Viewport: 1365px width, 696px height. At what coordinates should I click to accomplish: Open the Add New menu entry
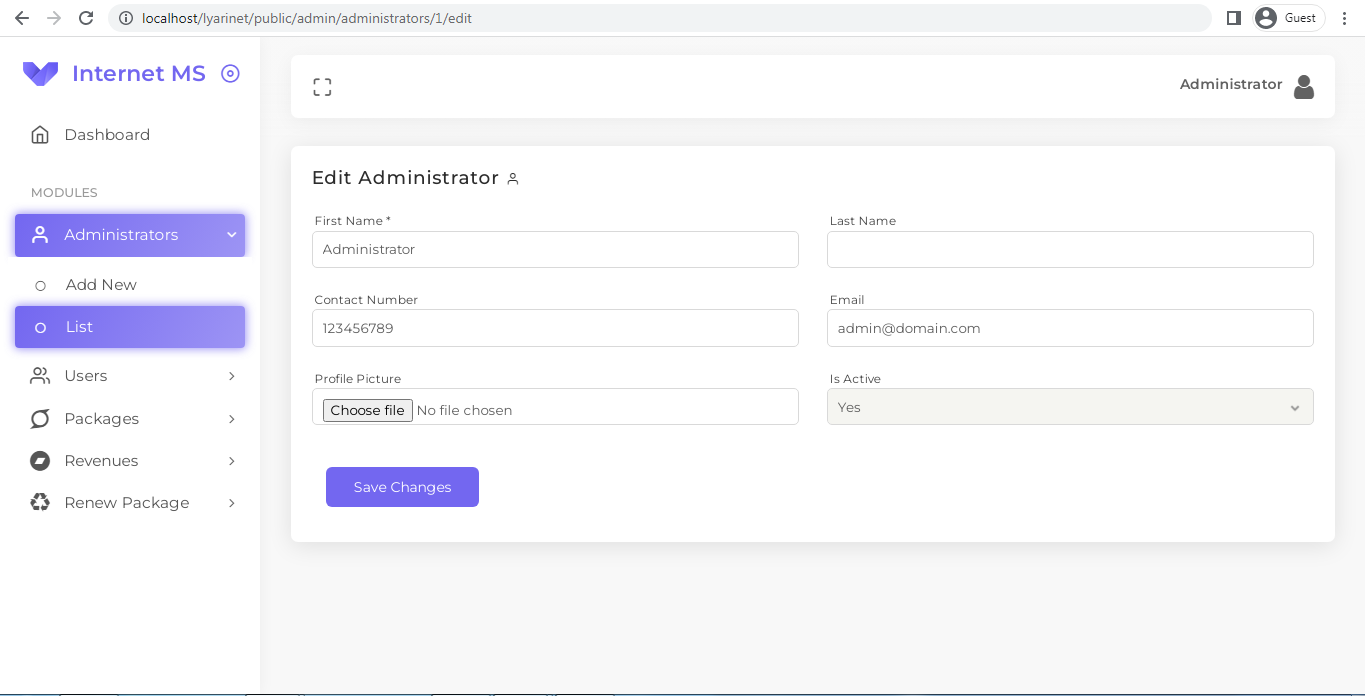click(100, 284)
